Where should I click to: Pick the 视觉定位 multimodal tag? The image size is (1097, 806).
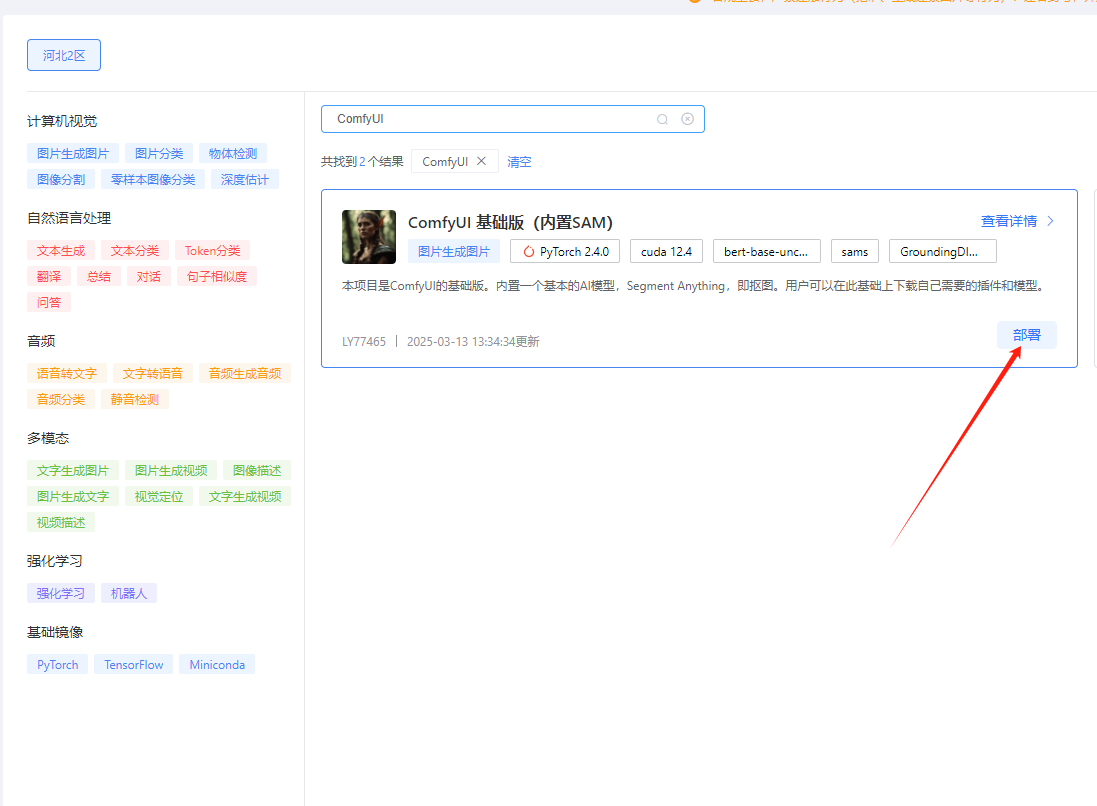pos(159,496)
